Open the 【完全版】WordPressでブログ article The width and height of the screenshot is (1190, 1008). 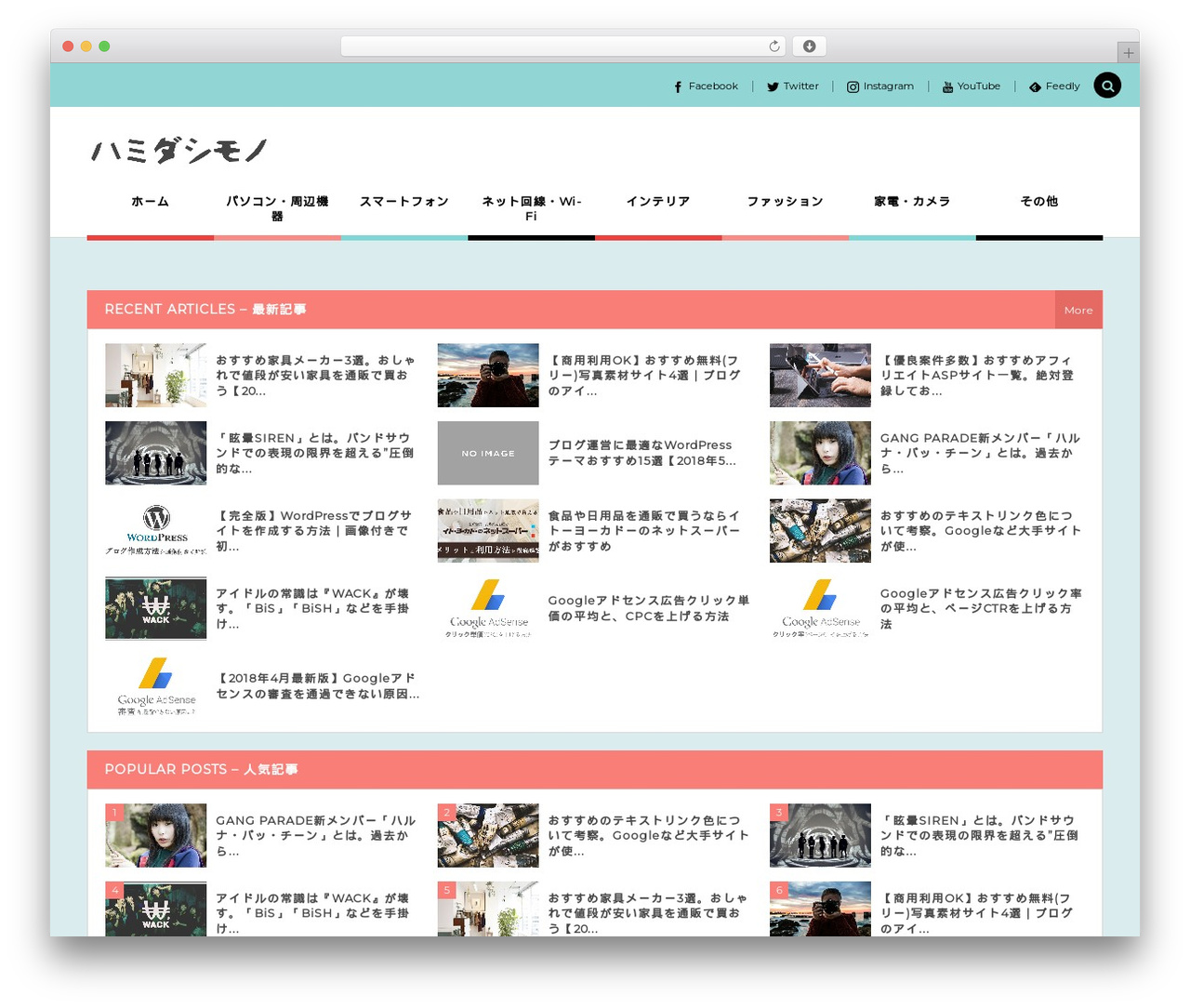(314, 531)
